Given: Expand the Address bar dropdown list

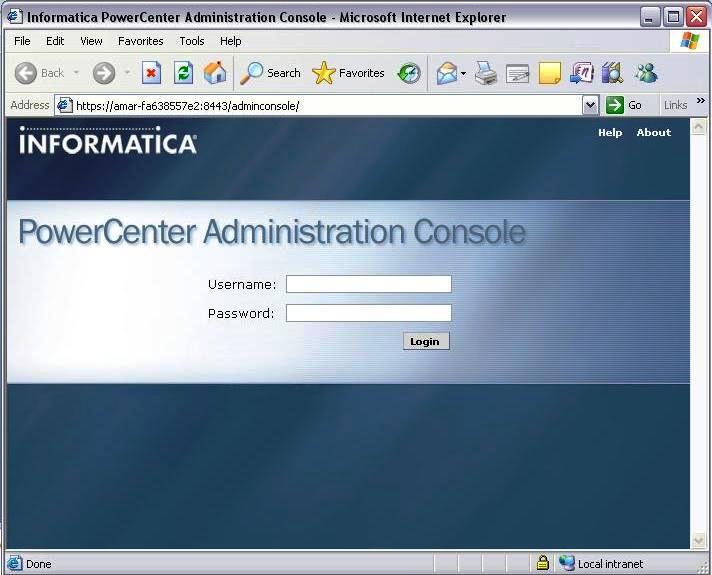Looking at the screenshot, I should pos(590,105).
